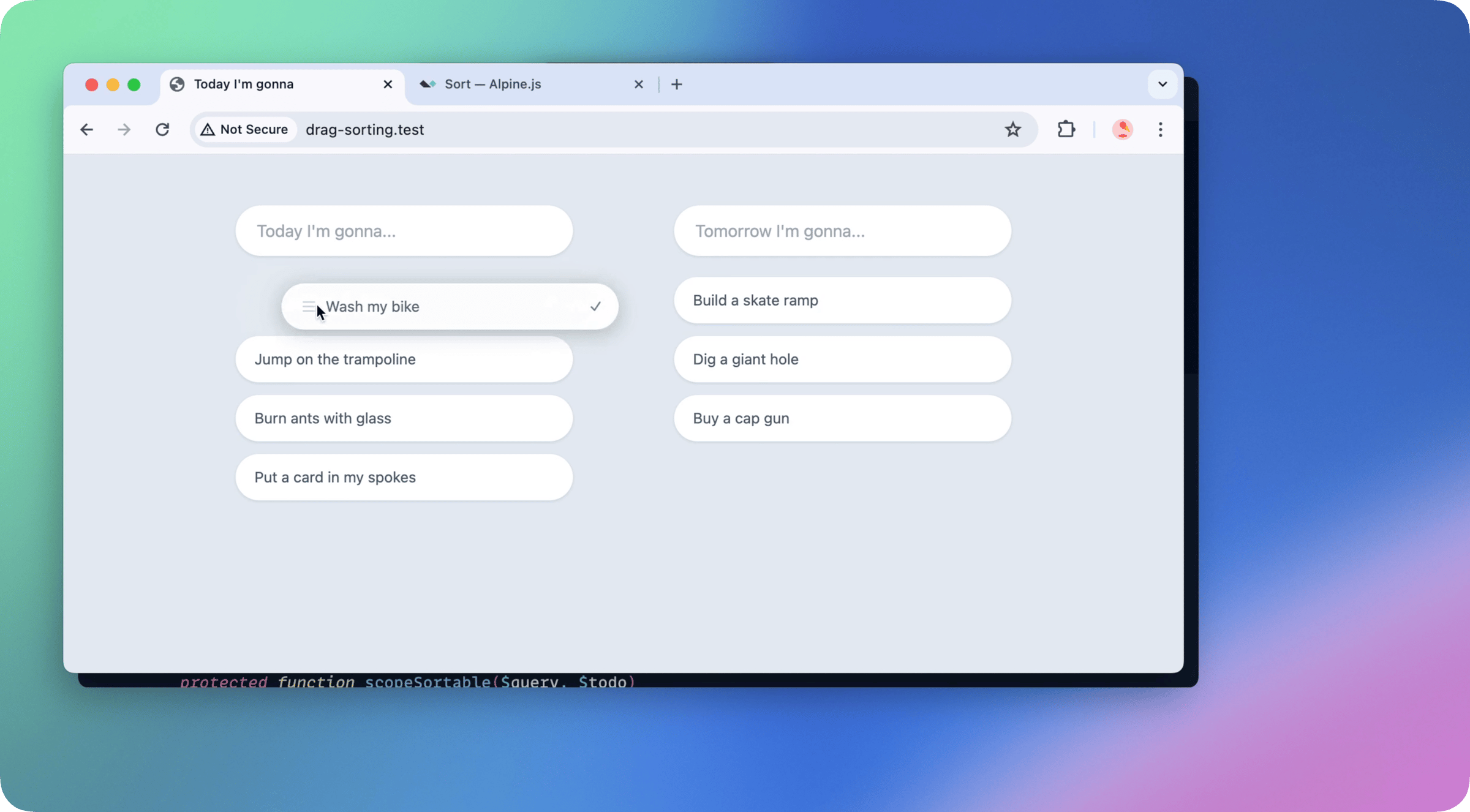The height and width of the screenshot is (812, 1470).
Task: Click the browser back arrow
Action: 86,129
